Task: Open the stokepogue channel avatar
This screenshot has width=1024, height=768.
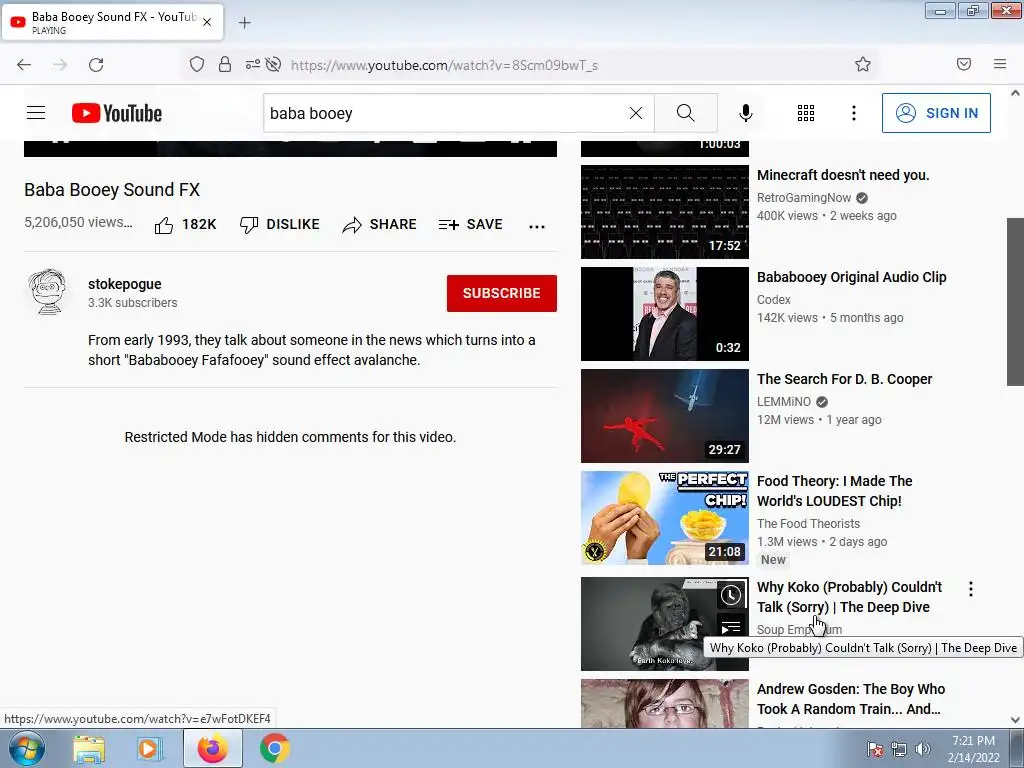Action: coord(48,291)
